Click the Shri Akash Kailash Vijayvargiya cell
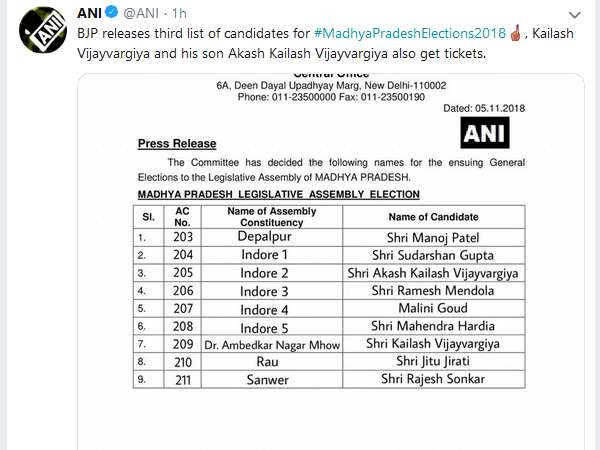 pos(433,273)
